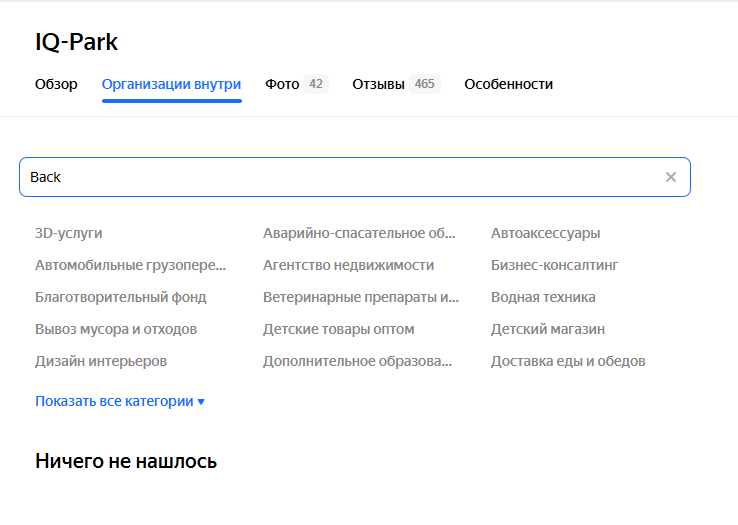
Task: Select the Организации внутри tab
Action: 171,84
